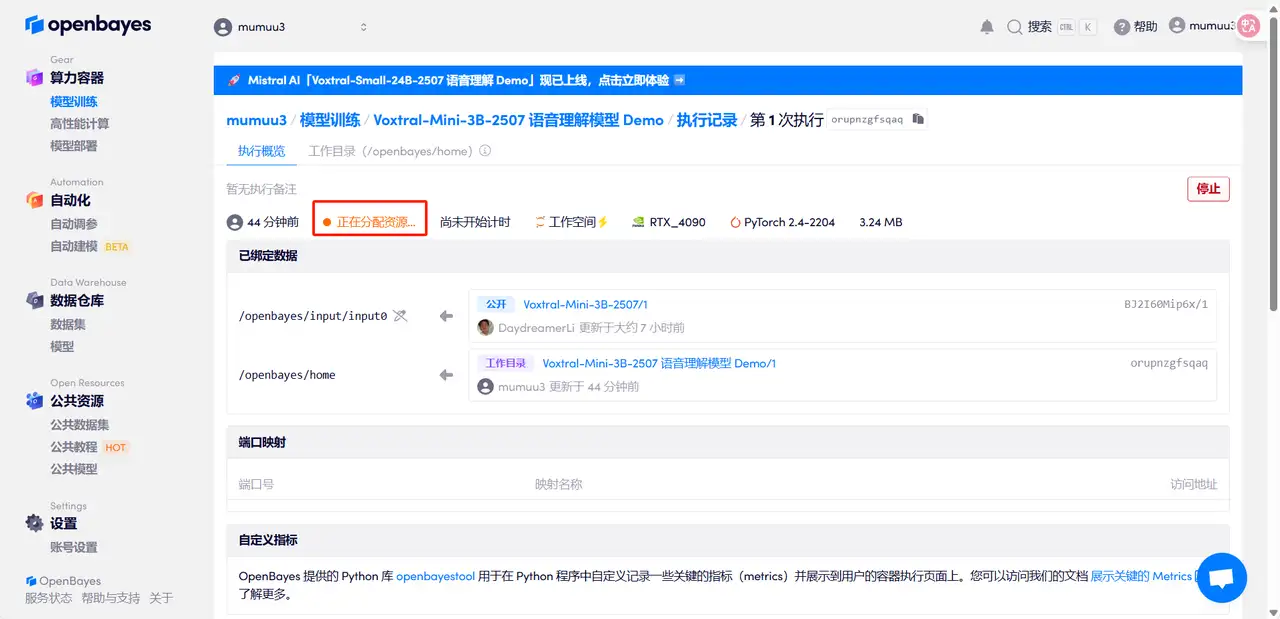This screenshot has height=619, width=1280.
Task: Open 自动调参 in the sidebar
Action: coord(74,224)
